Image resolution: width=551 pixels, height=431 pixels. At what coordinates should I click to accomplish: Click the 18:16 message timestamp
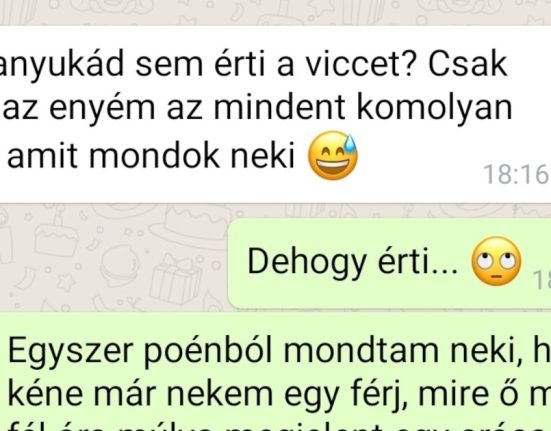point(517,175)
